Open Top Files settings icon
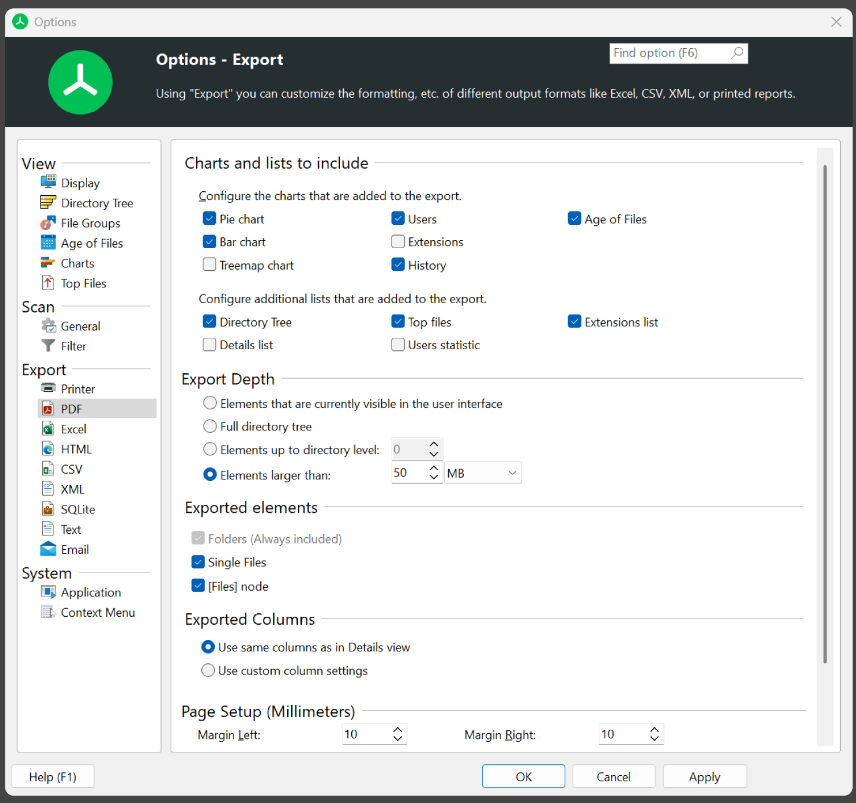 (48, 283)
